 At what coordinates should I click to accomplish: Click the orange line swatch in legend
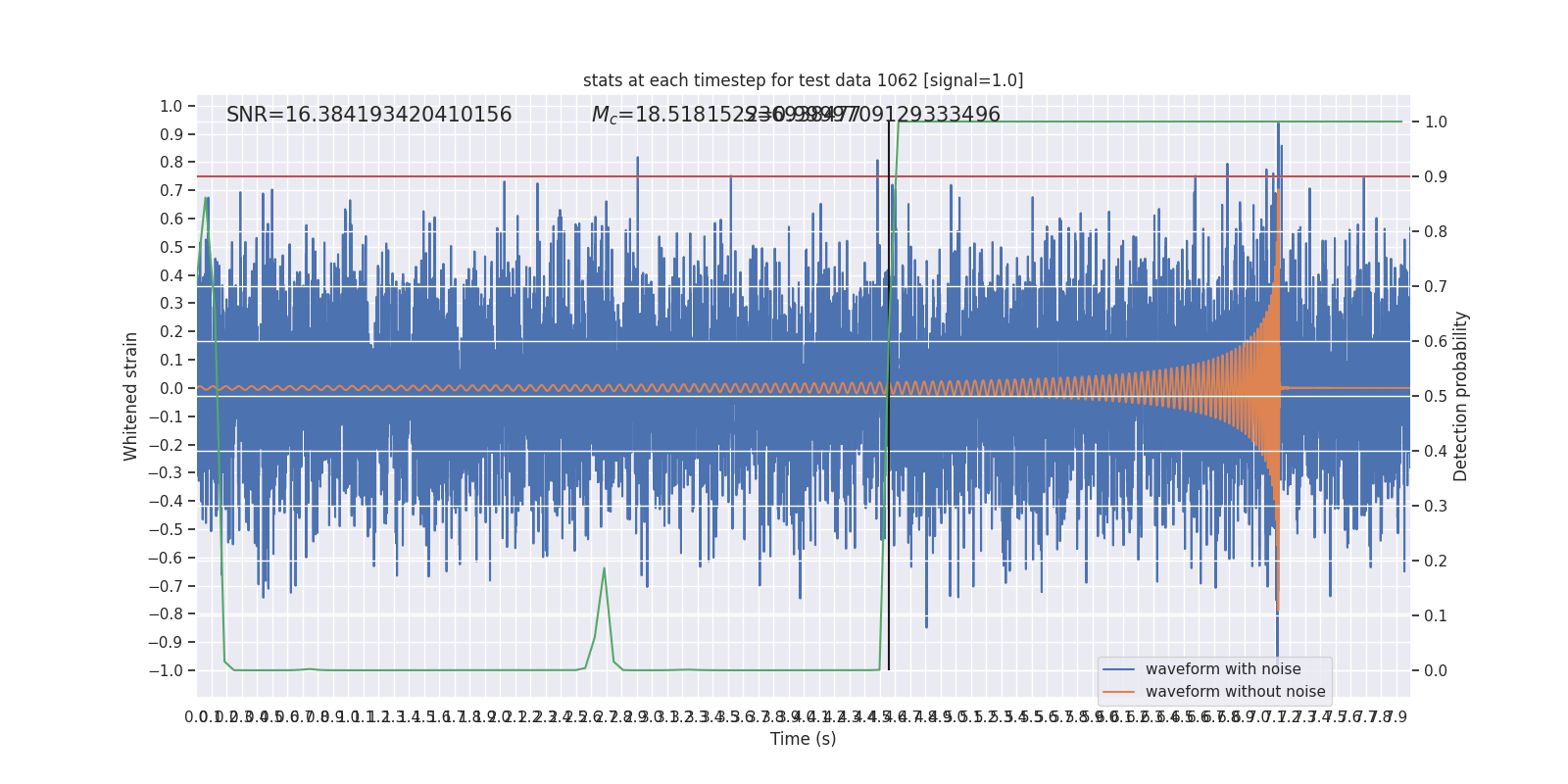click(x=1118, y=692)
